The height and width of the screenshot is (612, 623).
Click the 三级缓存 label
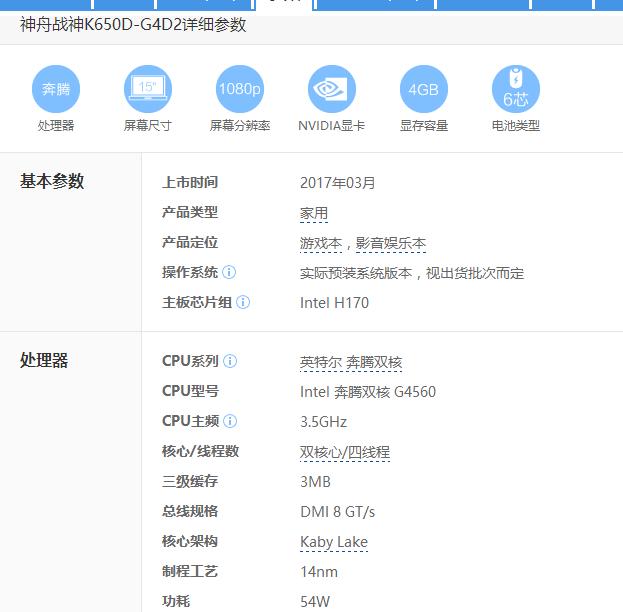click(x=190, y=481)
